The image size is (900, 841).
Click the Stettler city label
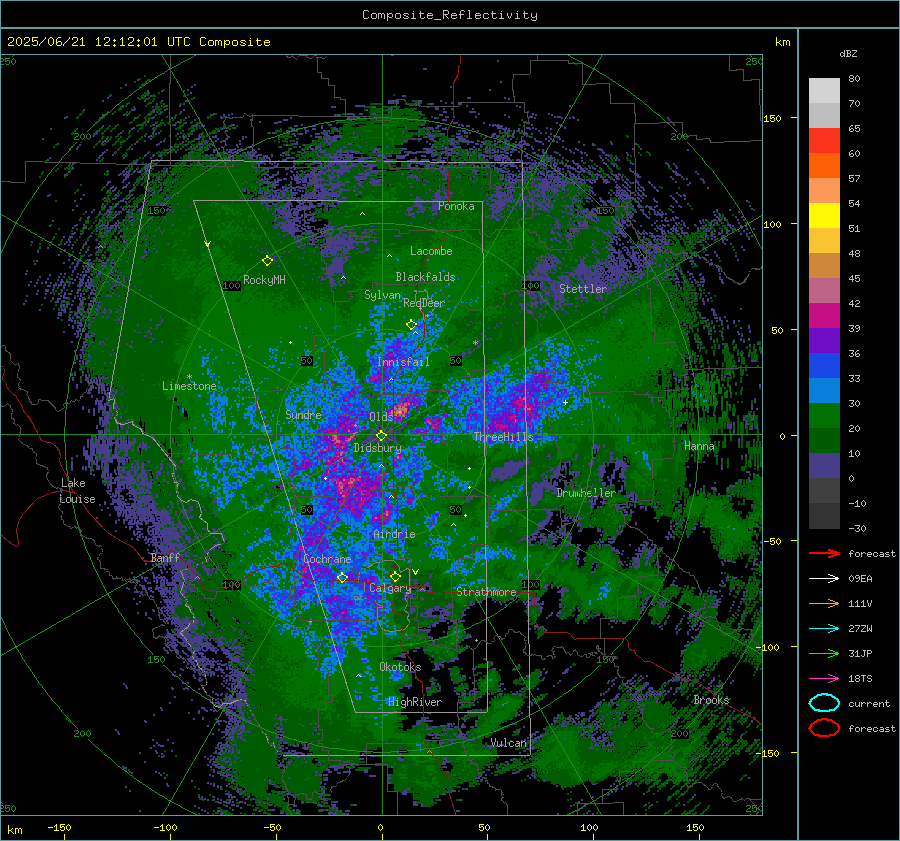pyautogui.click(x=583, y=289)
